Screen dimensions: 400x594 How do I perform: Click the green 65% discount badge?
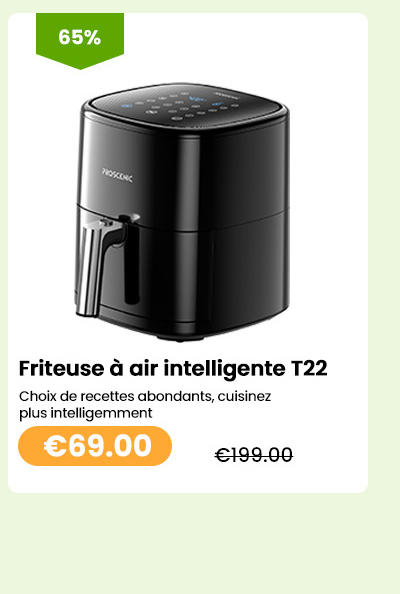pyautogui.click(x=80, y=38)
